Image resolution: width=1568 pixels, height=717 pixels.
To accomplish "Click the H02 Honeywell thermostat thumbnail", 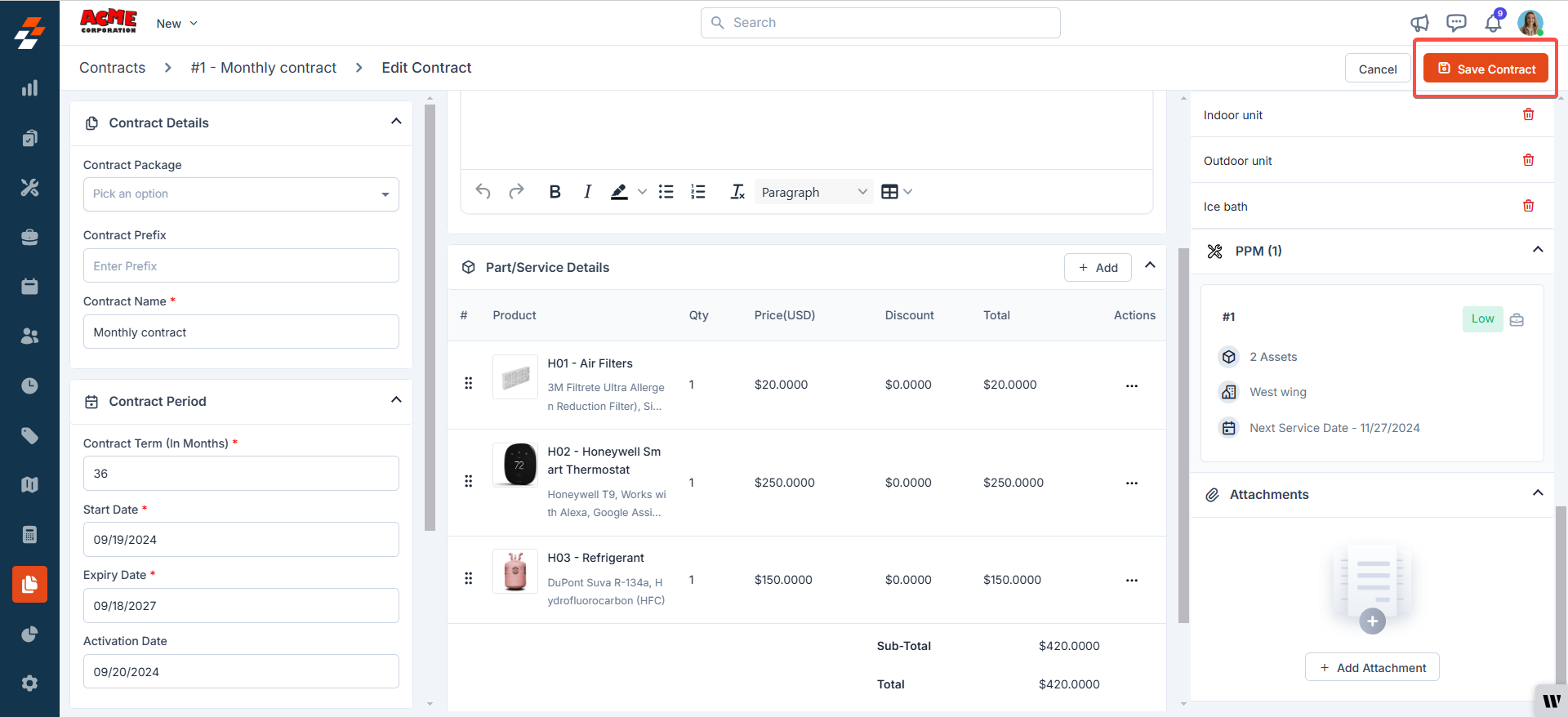I will (515, 465).
